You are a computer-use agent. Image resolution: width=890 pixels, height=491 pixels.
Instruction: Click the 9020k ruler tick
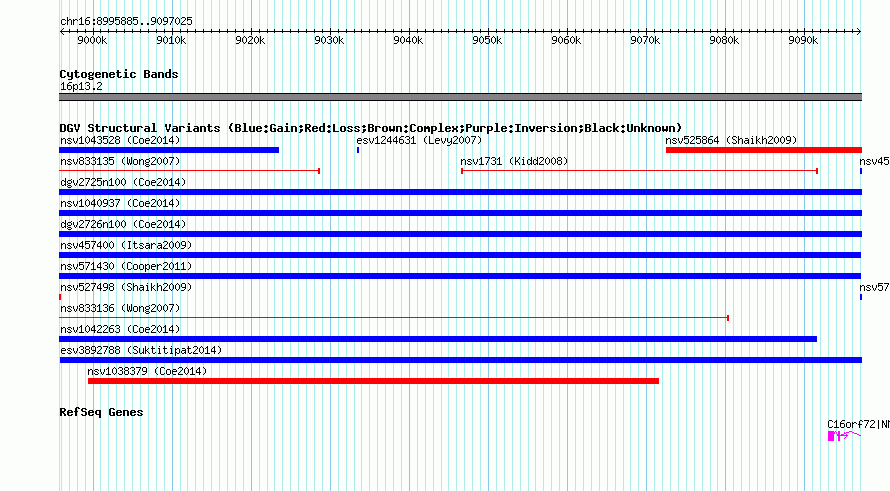tap(250, 40)
